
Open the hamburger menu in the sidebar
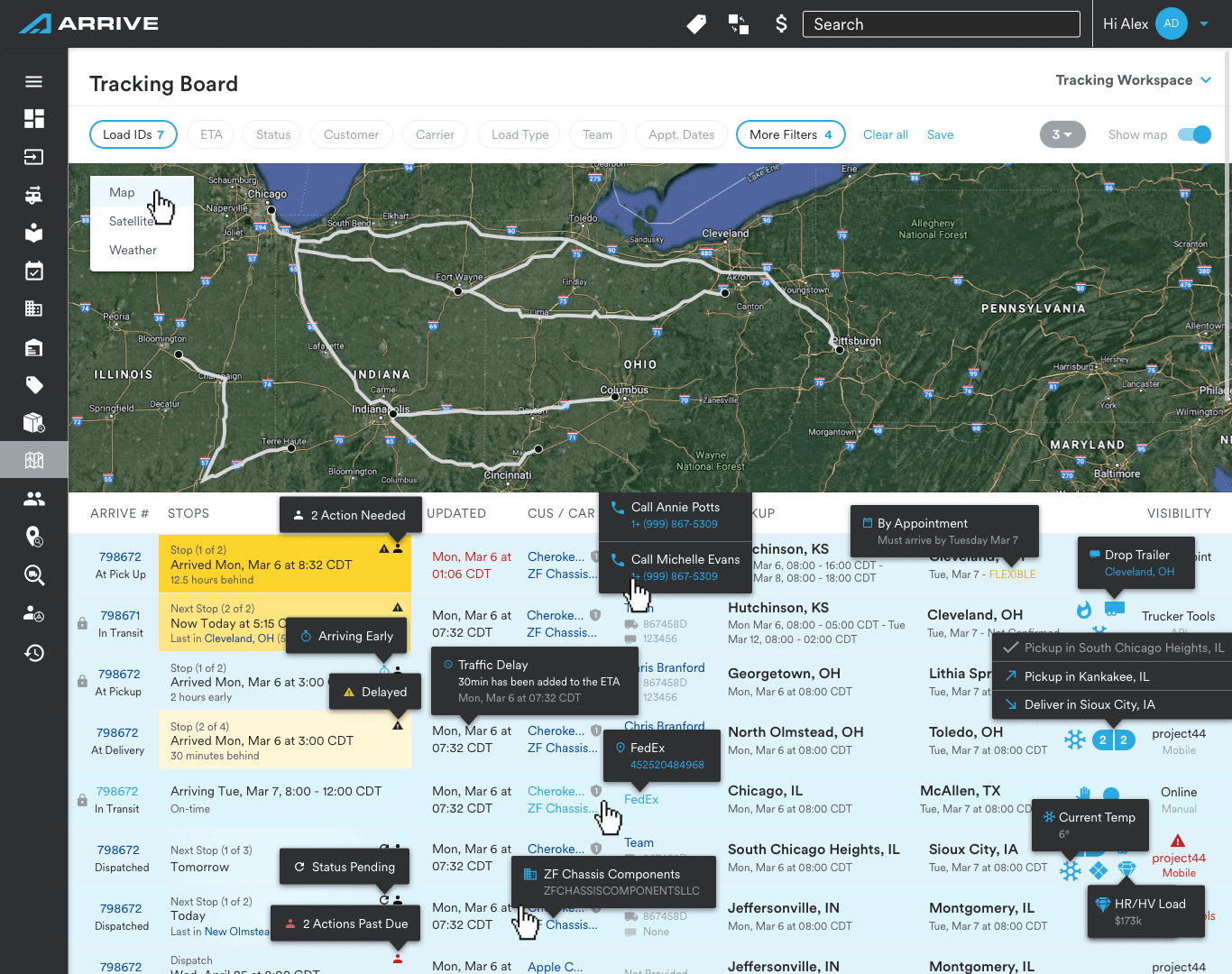tap(34, 82)
